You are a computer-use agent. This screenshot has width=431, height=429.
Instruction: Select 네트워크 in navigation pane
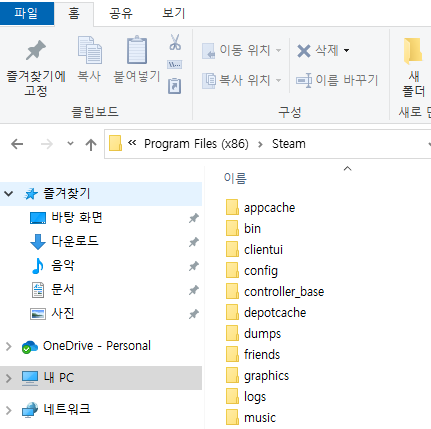tap(67, 409)
